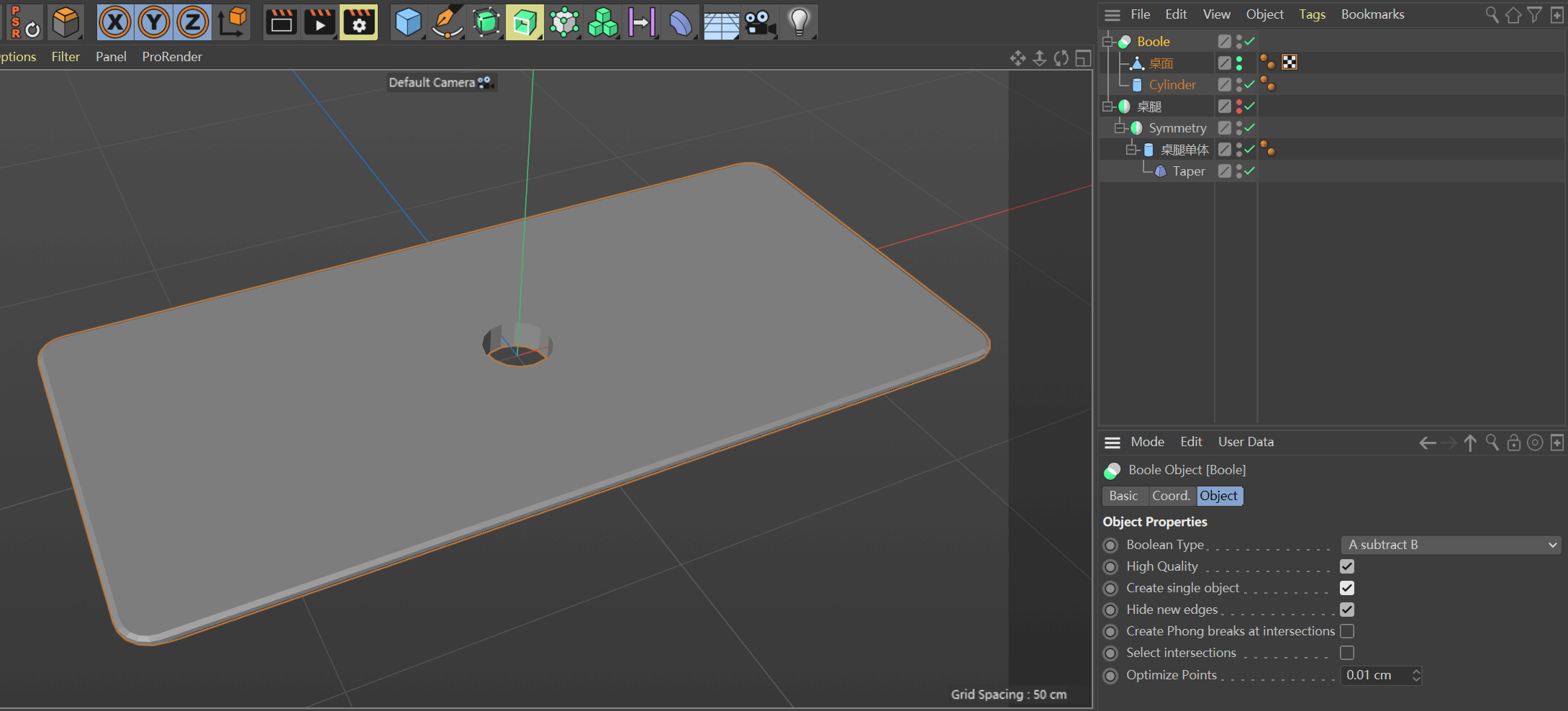Screen dimensions: 1568x711
Task: Click the highlighted Extrude generator icon
Action: (x=525, y=22)
